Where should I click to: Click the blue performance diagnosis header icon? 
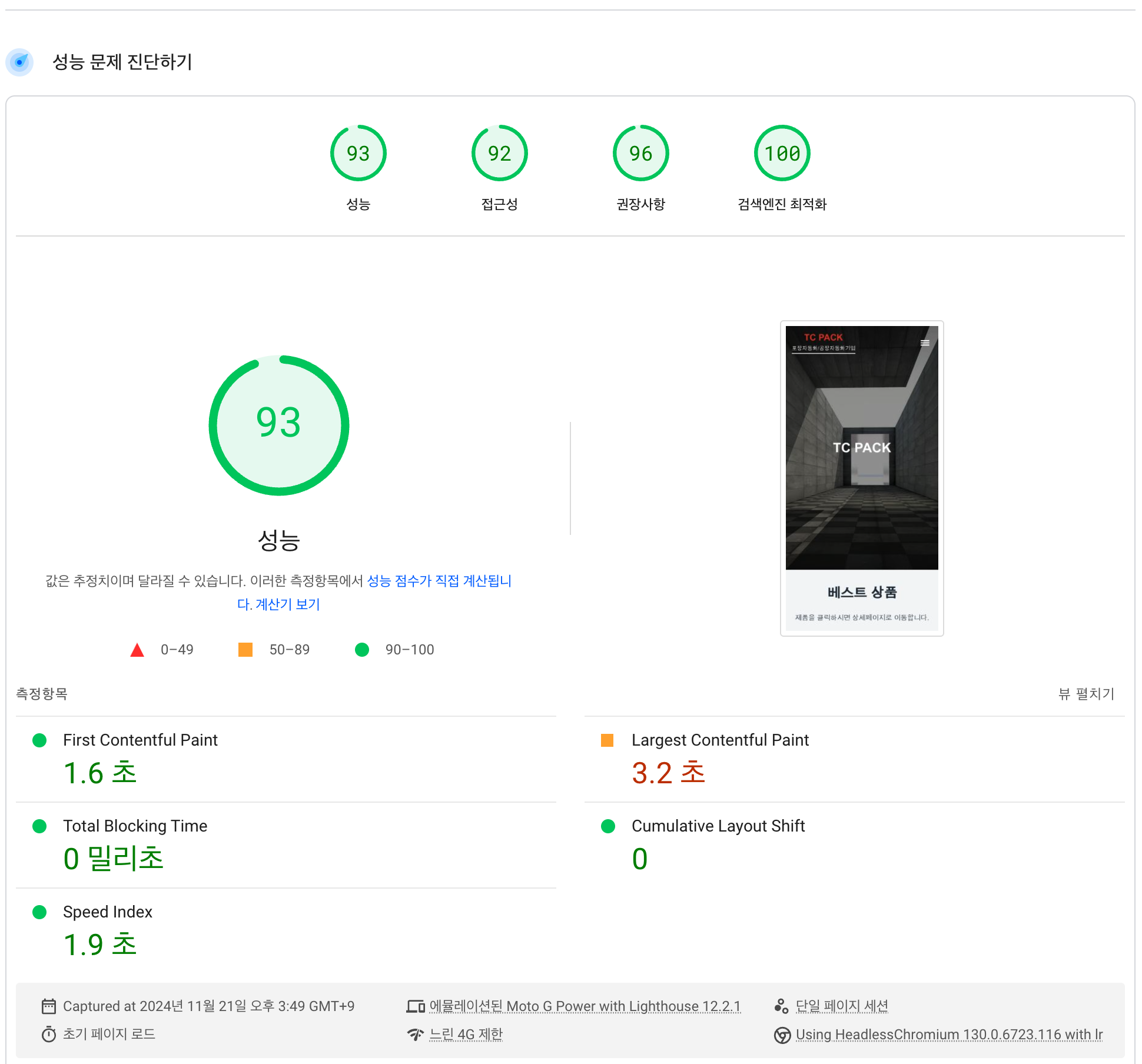pos(20,62)
